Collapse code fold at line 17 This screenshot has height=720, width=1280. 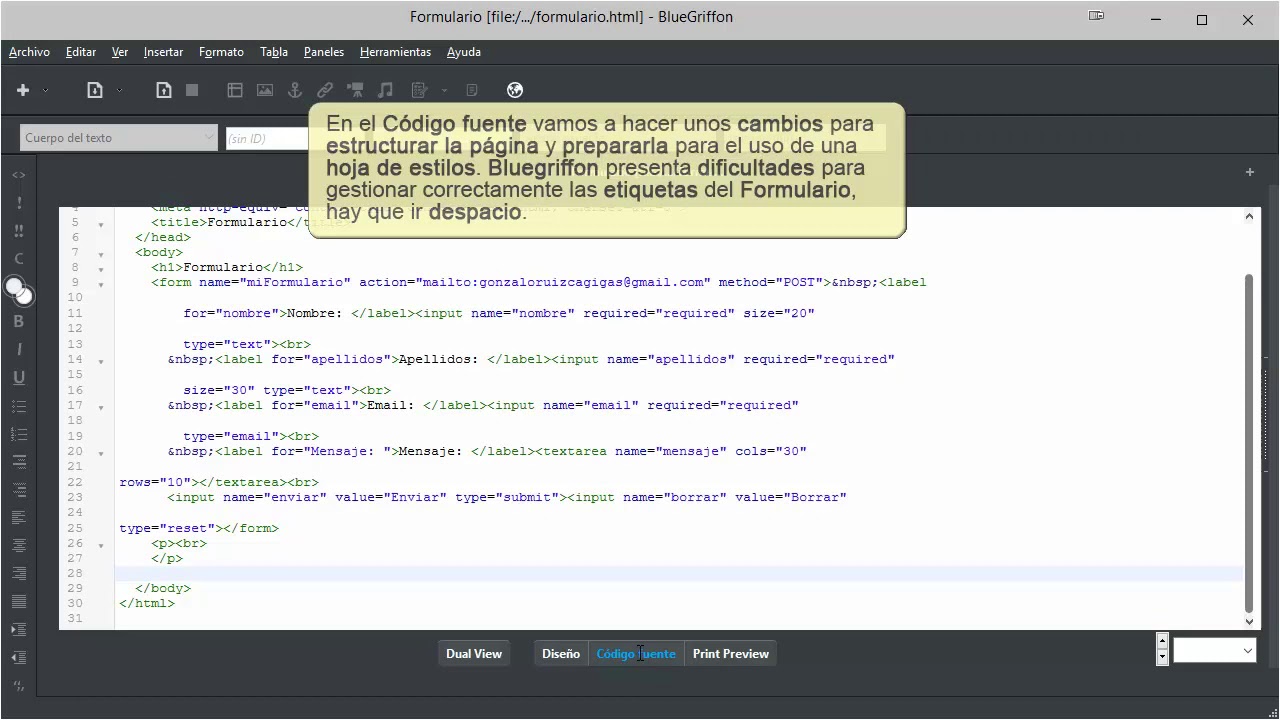pyautogui.click(x=101, y=407)
